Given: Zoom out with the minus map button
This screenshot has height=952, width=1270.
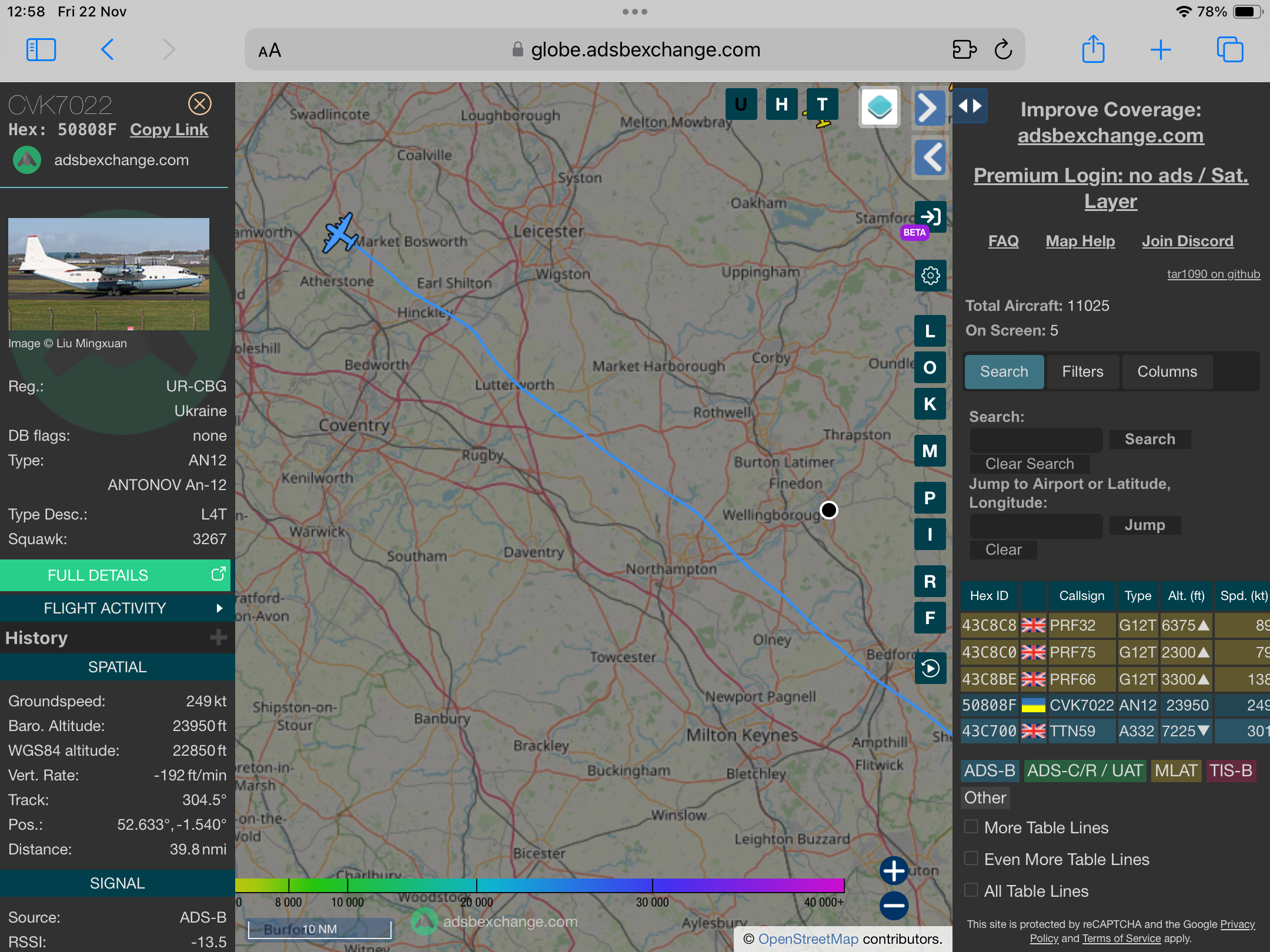Looking at the screenshot, I should pos(894,906).
